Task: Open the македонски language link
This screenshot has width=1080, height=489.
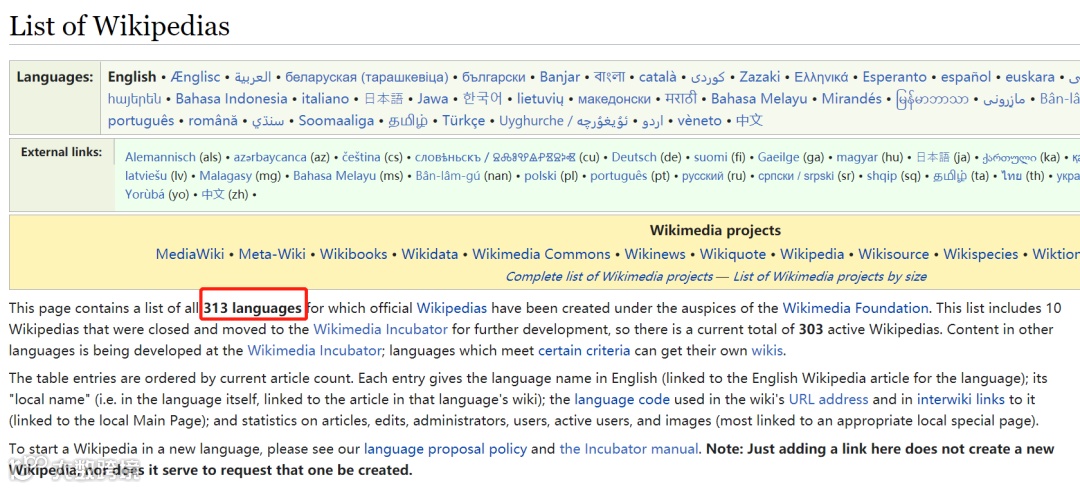Action: point(614,98)
